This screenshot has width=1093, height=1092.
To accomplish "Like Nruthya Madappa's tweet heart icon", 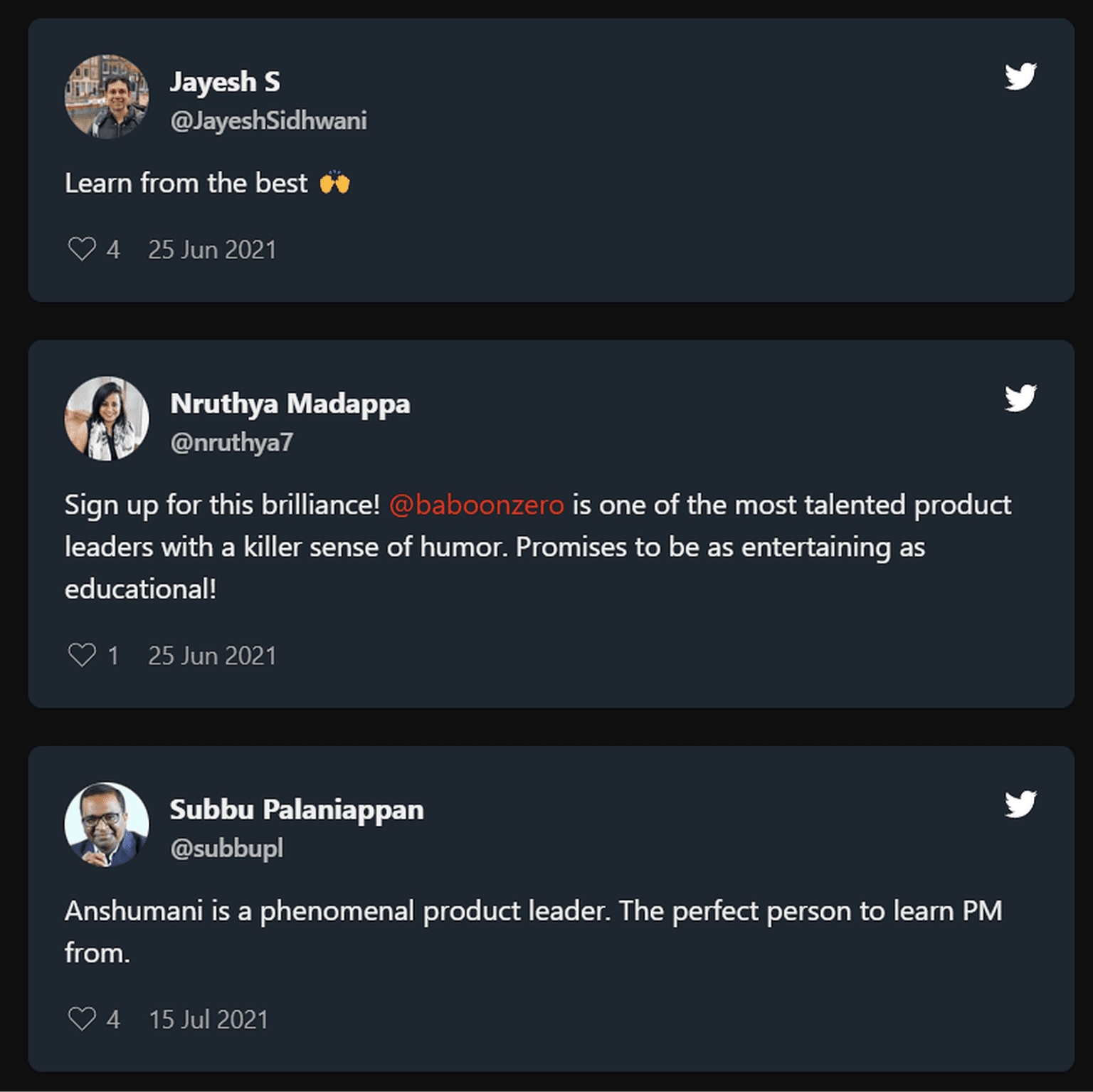I will [x=82, y=655].
